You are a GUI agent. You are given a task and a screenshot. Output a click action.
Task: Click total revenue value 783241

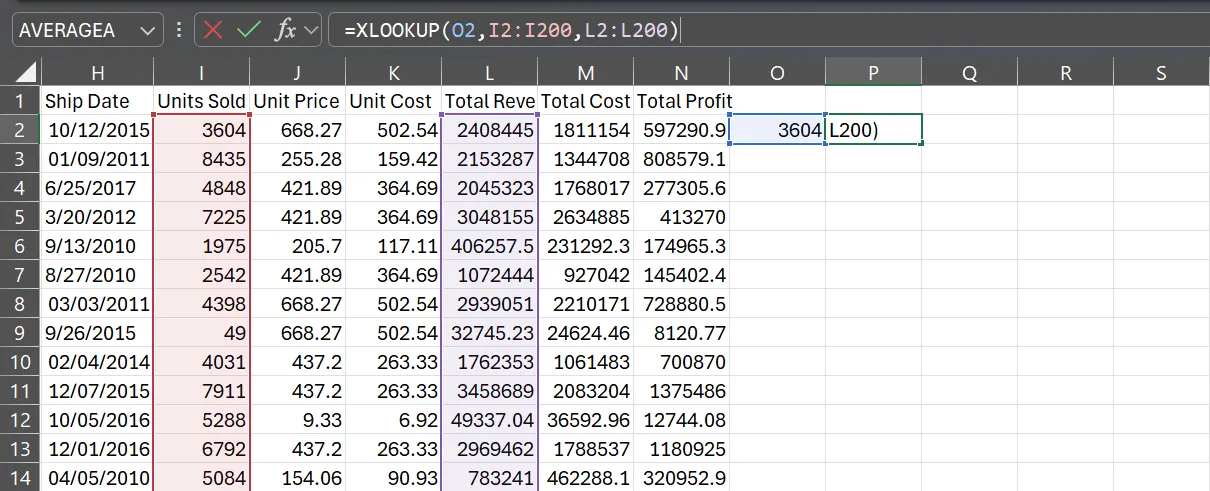[489, 478]
